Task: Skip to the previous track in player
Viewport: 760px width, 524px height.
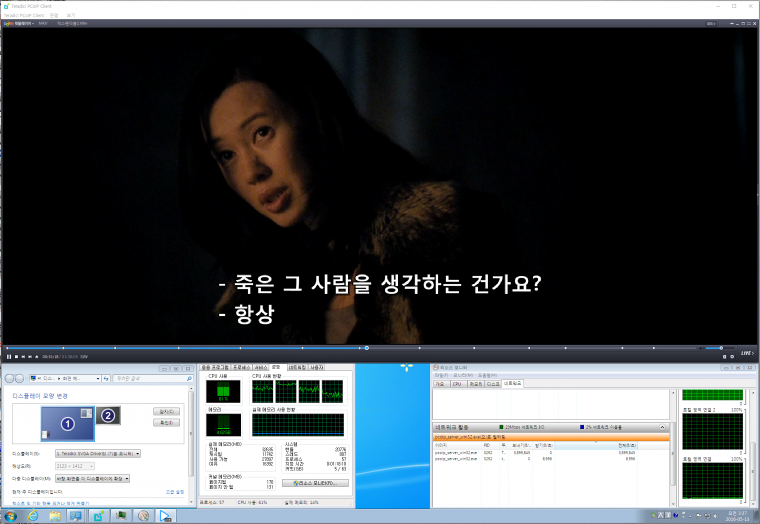Action: point(23,357)
